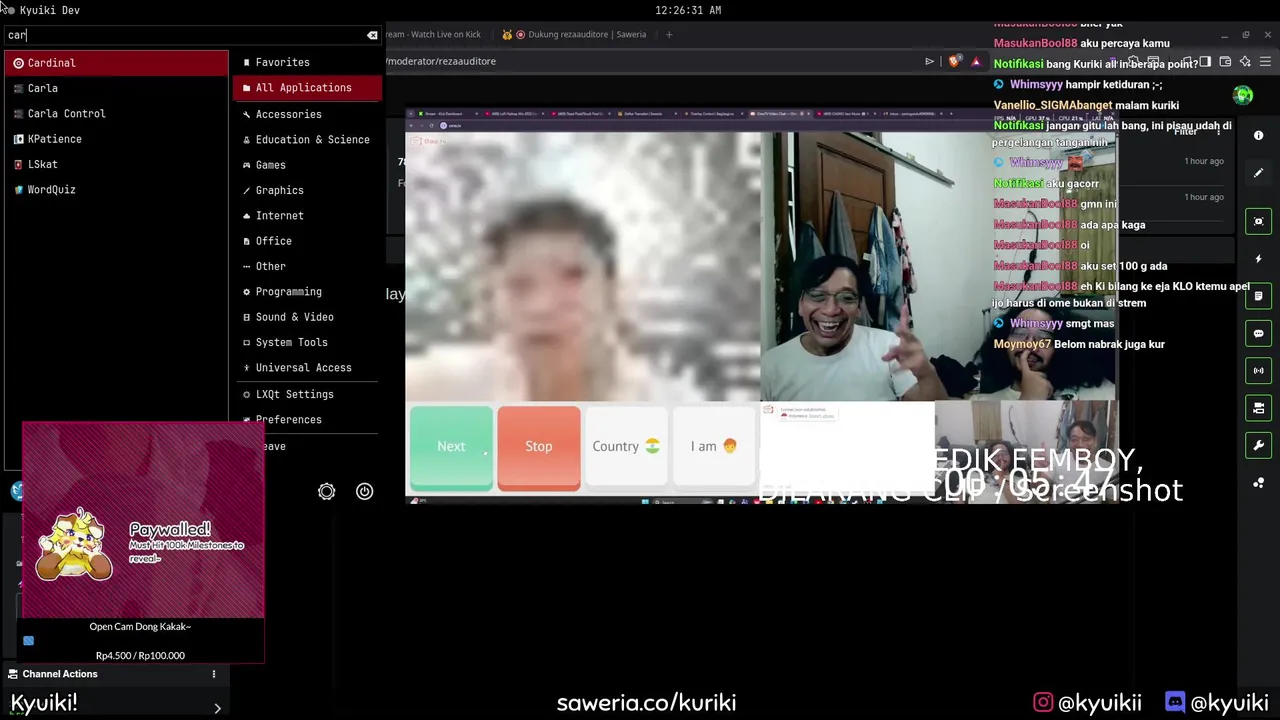Viewport: 1280px width, 720px height.
Task: Click the WordQuiz app icon
Action: [18, 189]
